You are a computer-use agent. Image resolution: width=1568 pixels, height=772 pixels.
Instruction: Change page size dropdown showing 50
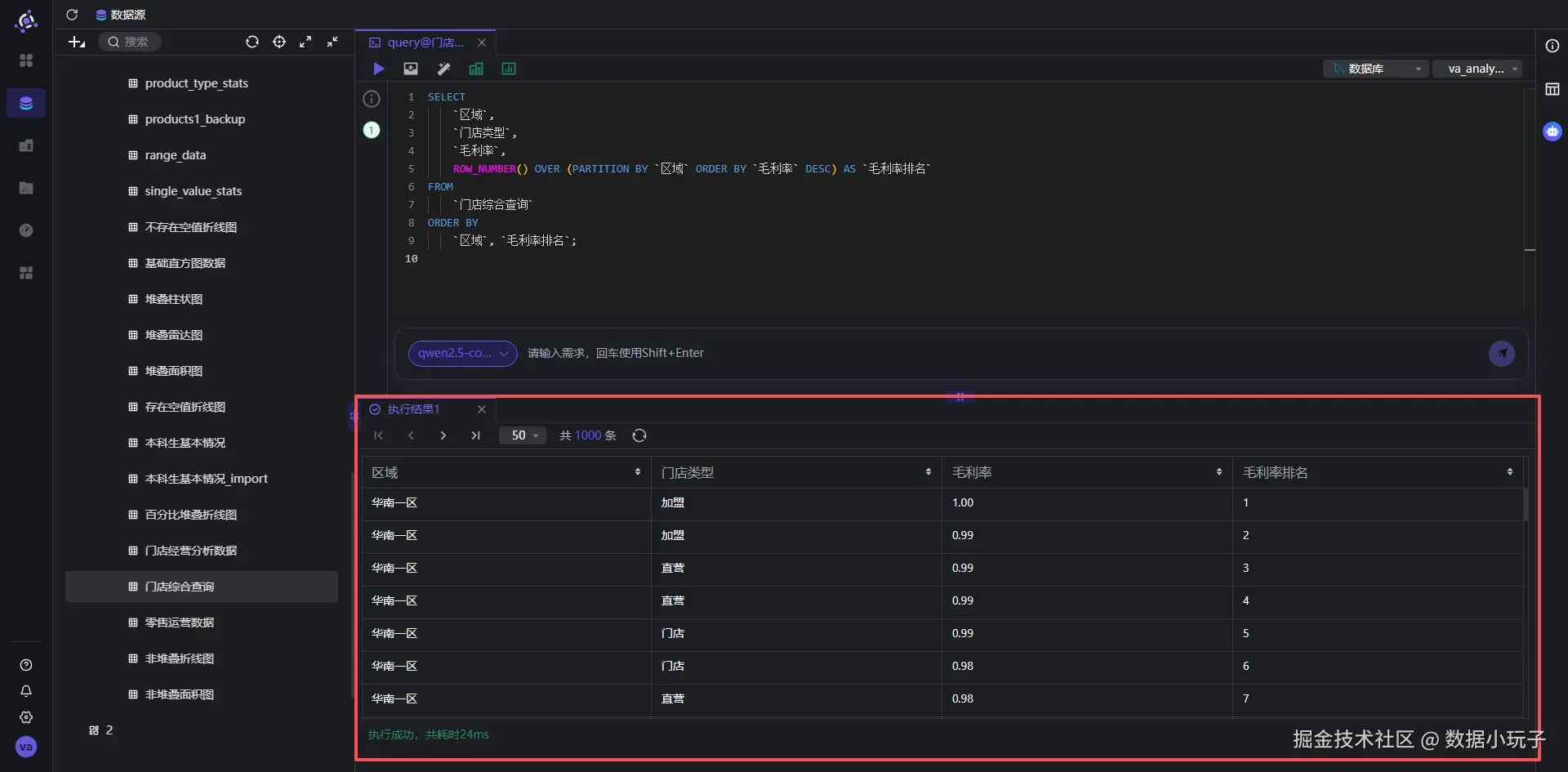[x=522, y=435]
